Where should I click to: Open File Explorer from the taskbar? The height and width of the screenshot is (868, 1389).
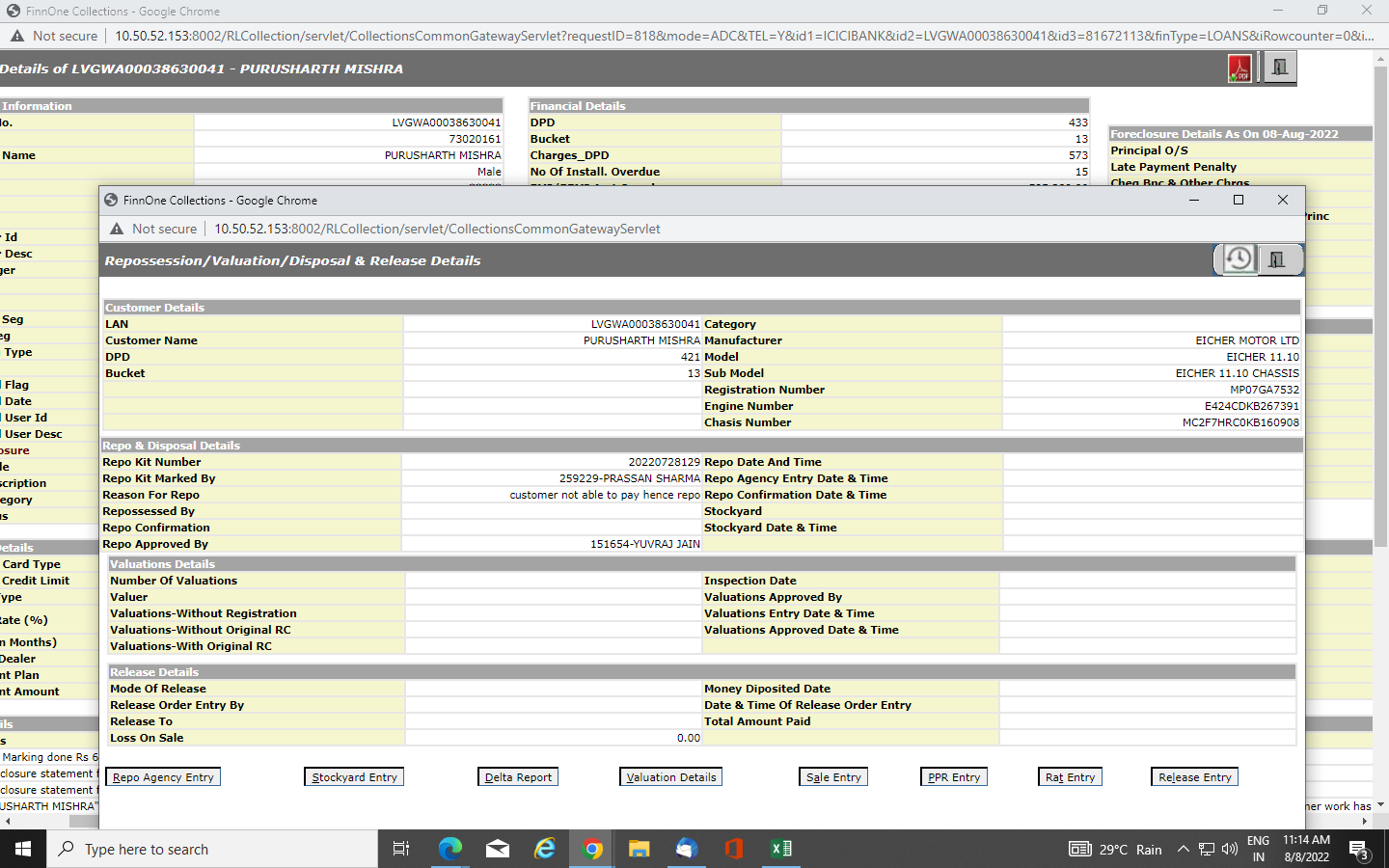click(639, 849)
